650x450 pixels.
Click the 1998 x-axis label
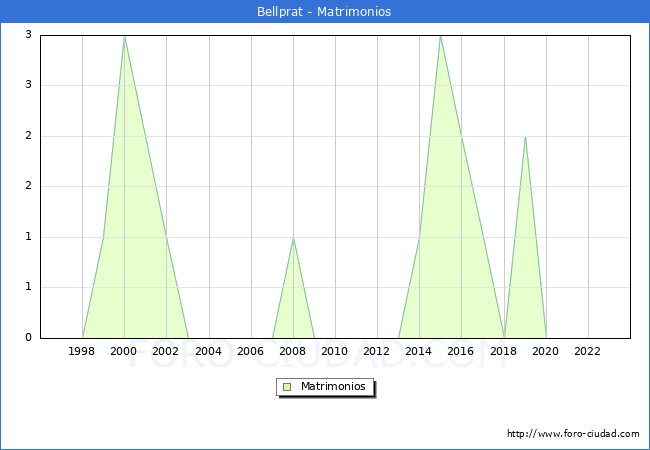[81, 351]
